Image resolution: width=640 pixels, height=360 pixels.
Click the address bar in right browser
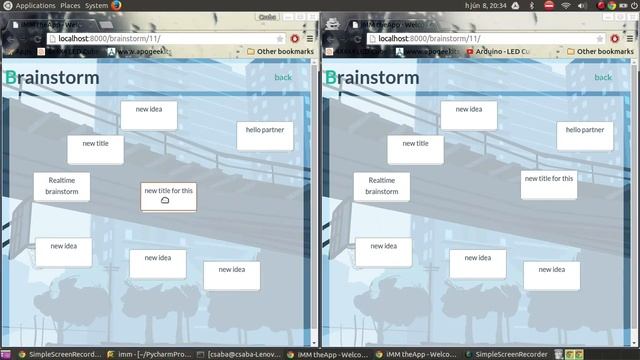(485, 39)
